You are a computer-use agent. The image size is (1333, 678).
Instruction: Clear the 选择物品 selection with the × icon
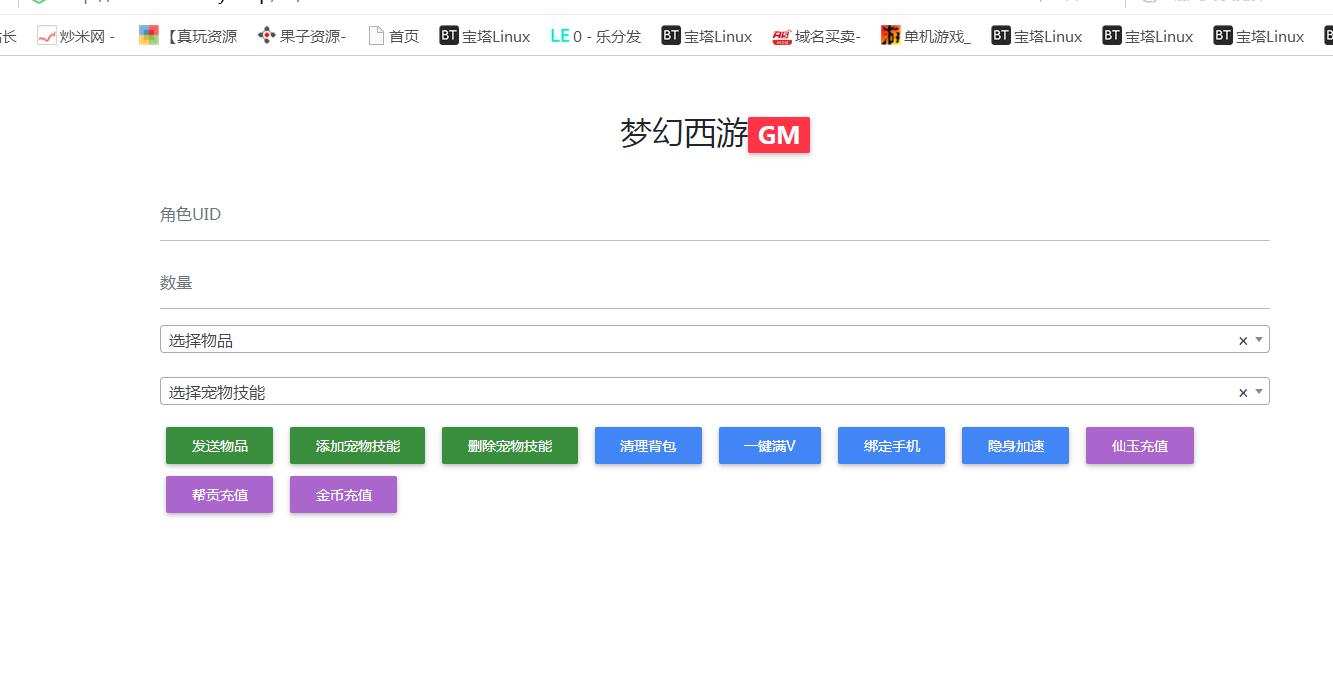[x=1243, y=341]
